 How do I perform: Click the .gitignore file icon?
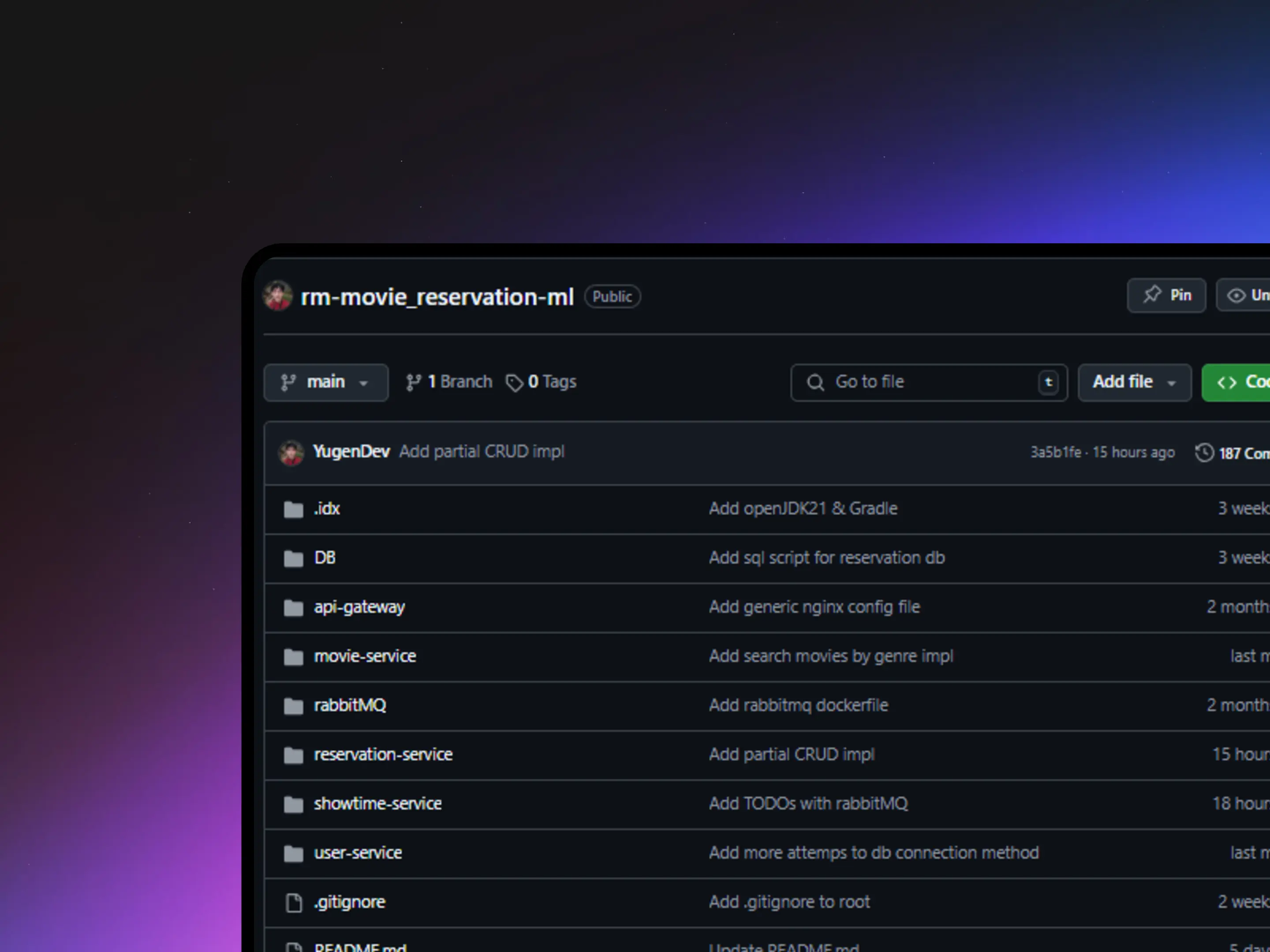coord(293,903)
